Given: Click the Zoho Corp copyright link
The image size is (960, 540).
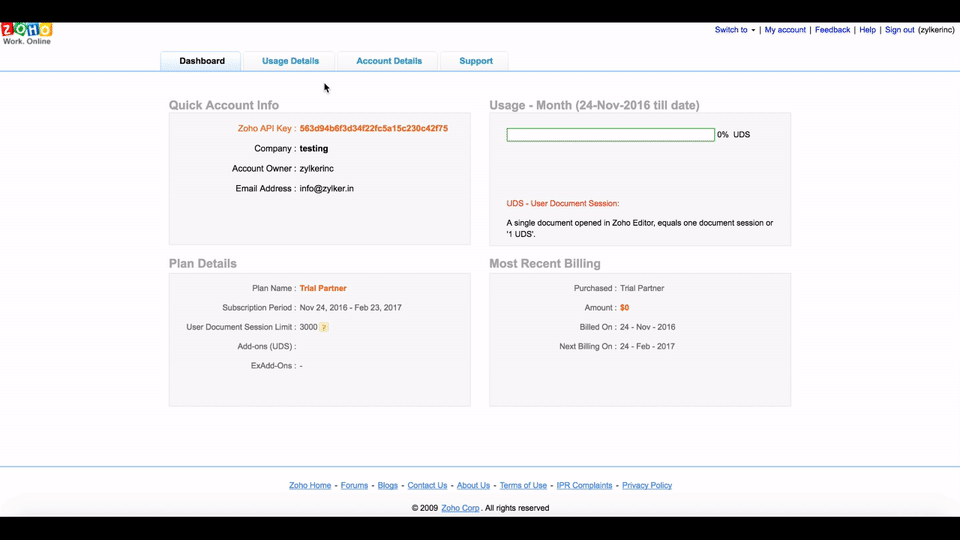Looking at the screenshot, I should [x=460, y=508].
